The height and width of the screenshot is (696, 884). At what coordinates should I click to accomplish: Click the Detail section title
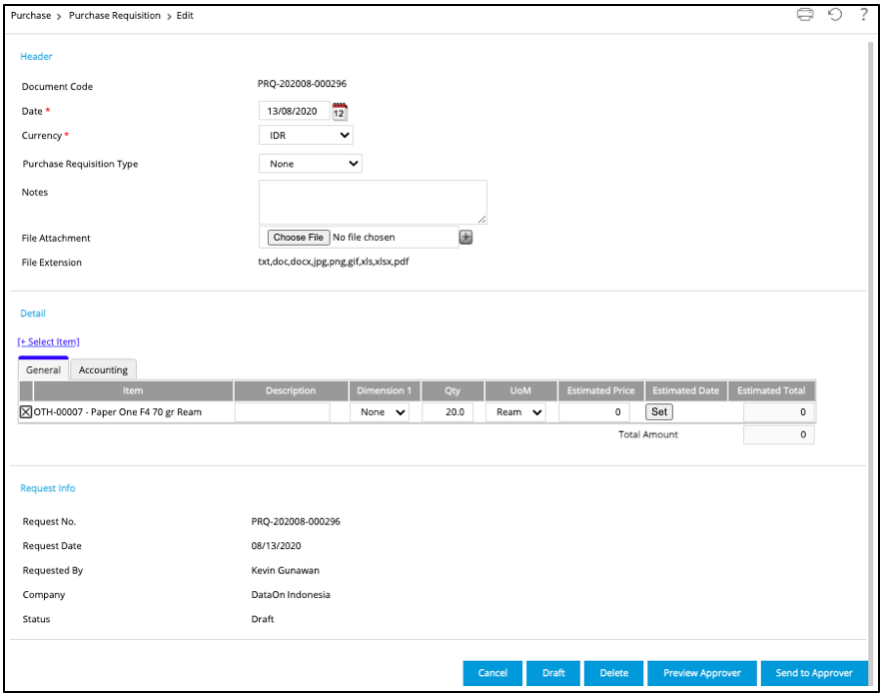coord(33,313)
